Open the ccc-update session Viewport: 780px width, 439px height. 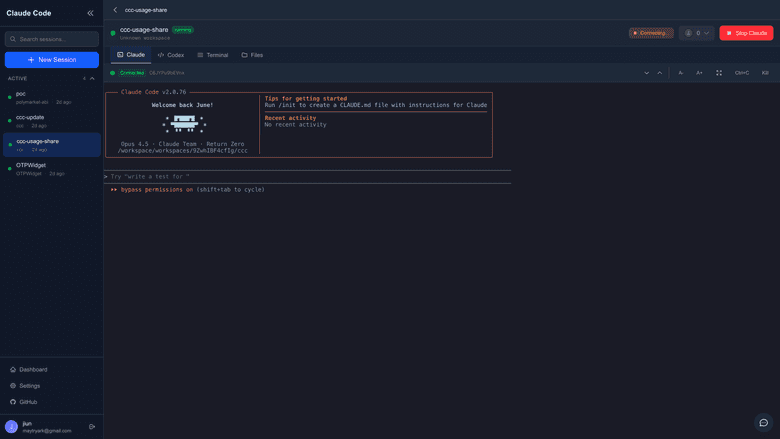point(52,121)
